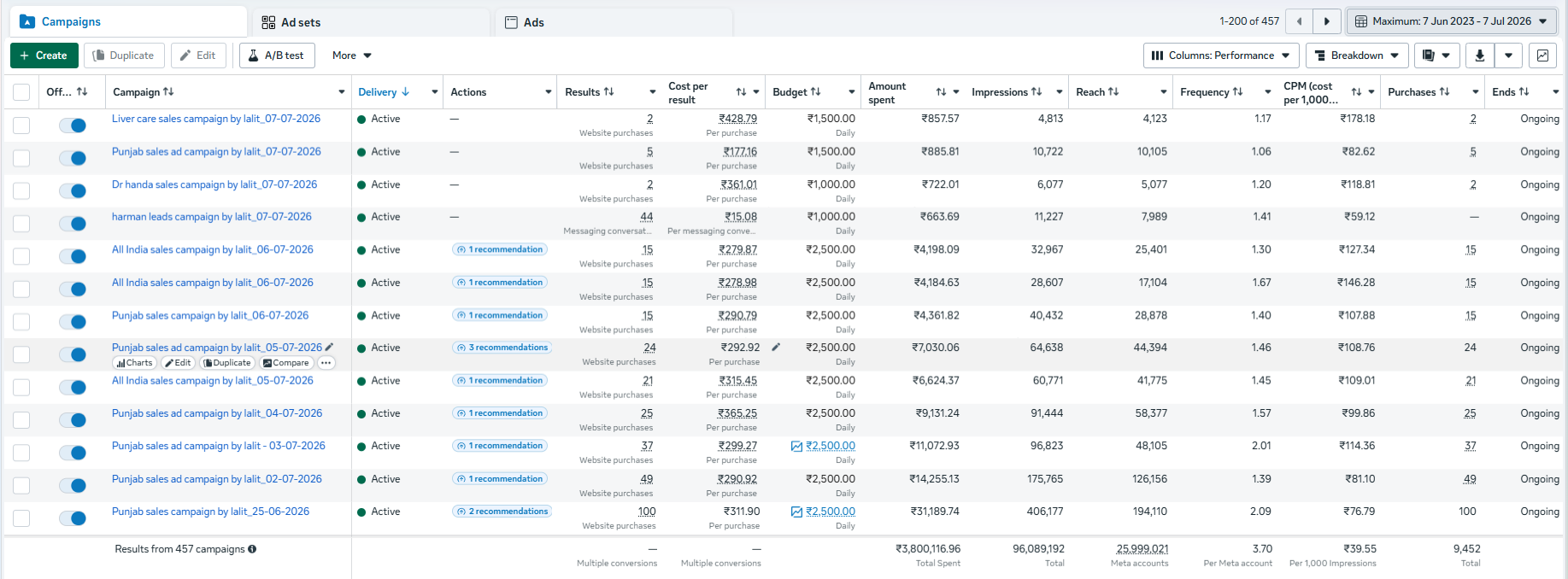1568x579 pixels.
Task: Tick checkbox for Dr handa sales campaign
Action: coord(21,191)
